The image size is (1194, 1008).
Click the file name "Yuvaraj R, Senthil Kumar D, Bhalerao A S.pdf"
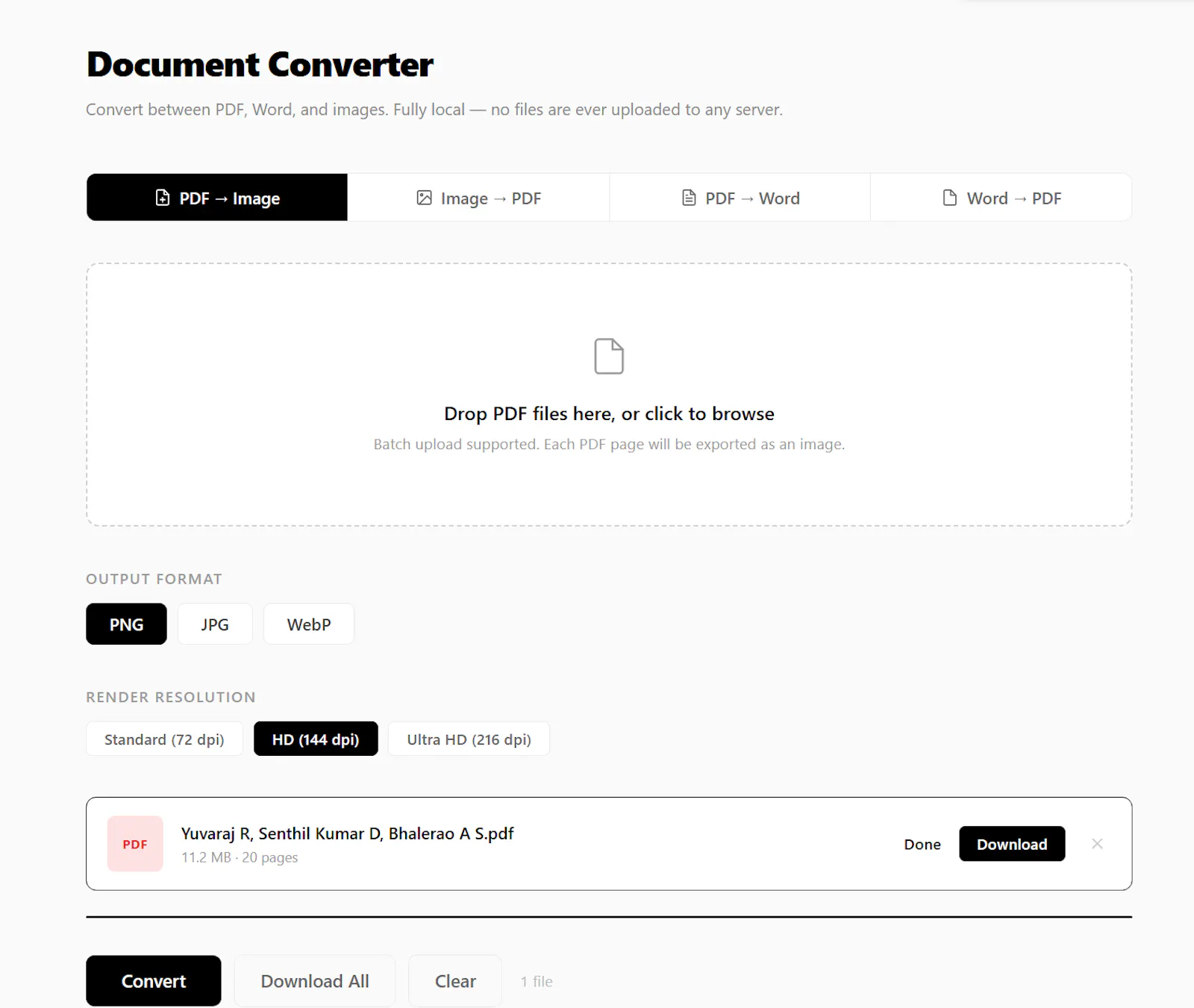click(347, 833)
